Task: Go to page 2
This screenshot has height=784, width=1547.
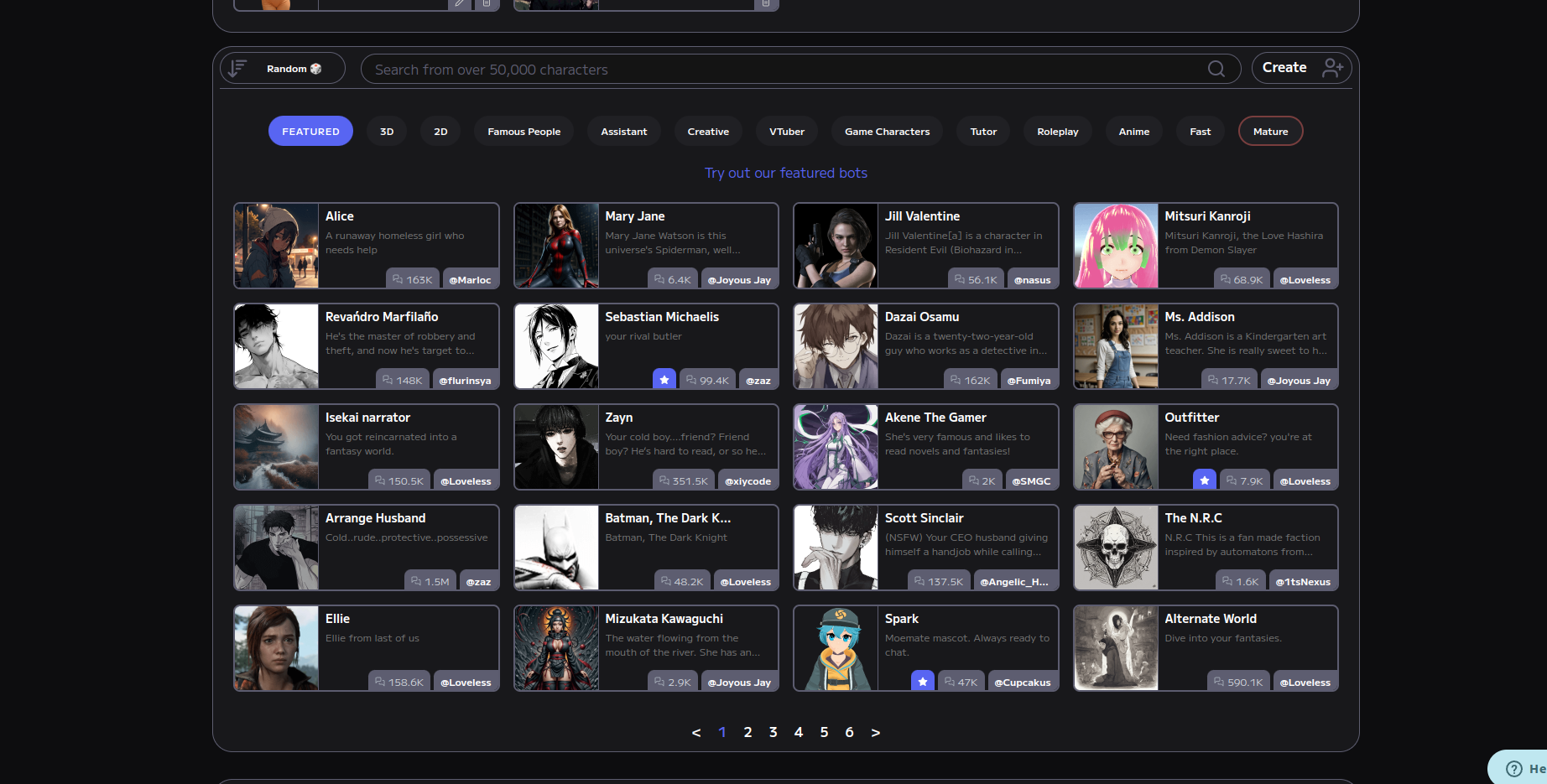Action: point(747,732)
